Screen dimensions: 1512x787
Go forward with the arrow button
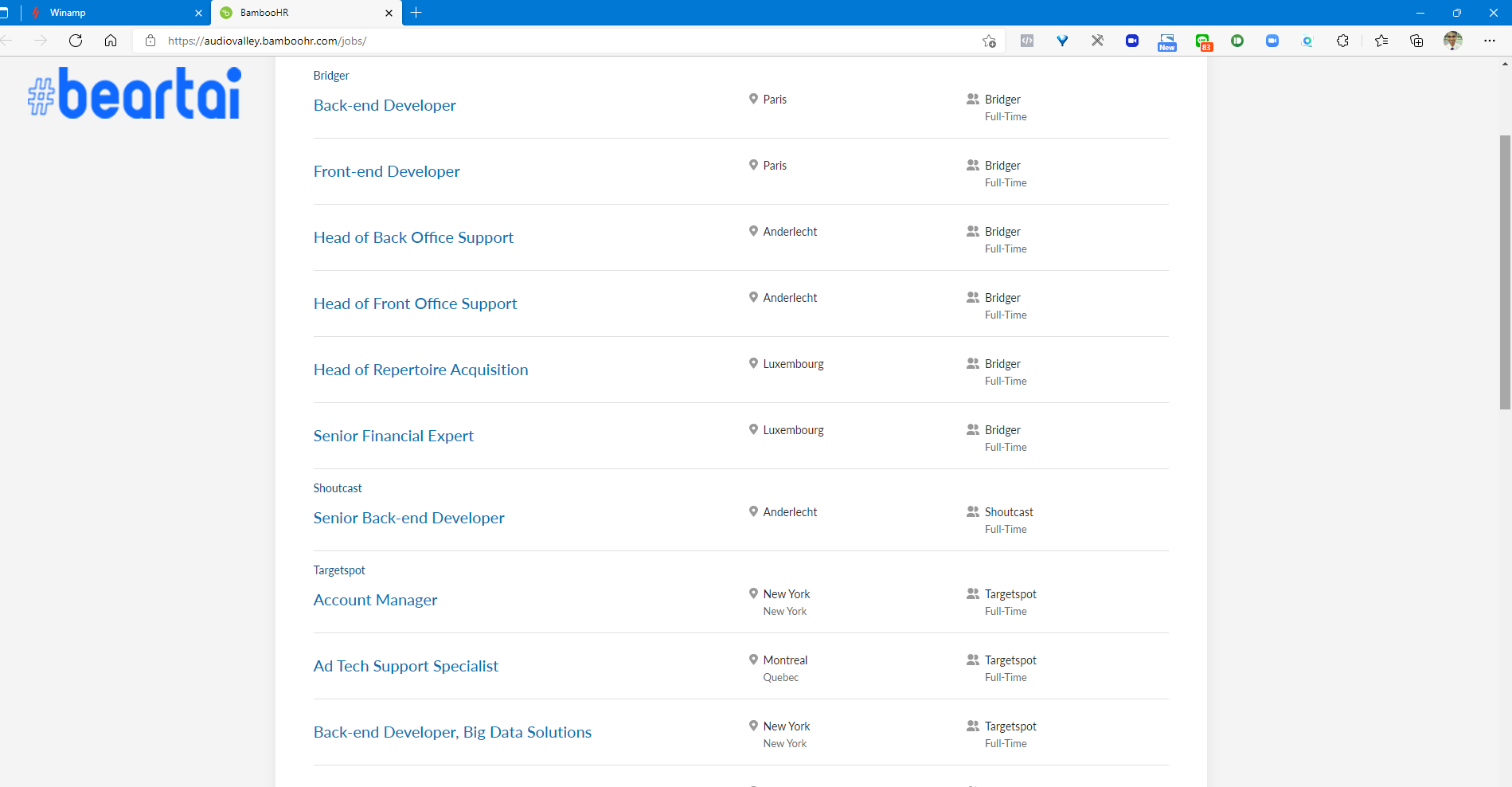point(41,41)
